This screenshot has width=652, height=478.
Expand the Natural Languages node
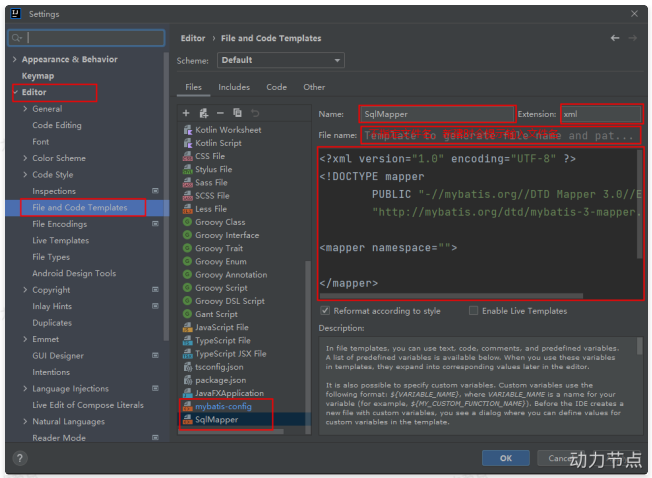(25, 421)
